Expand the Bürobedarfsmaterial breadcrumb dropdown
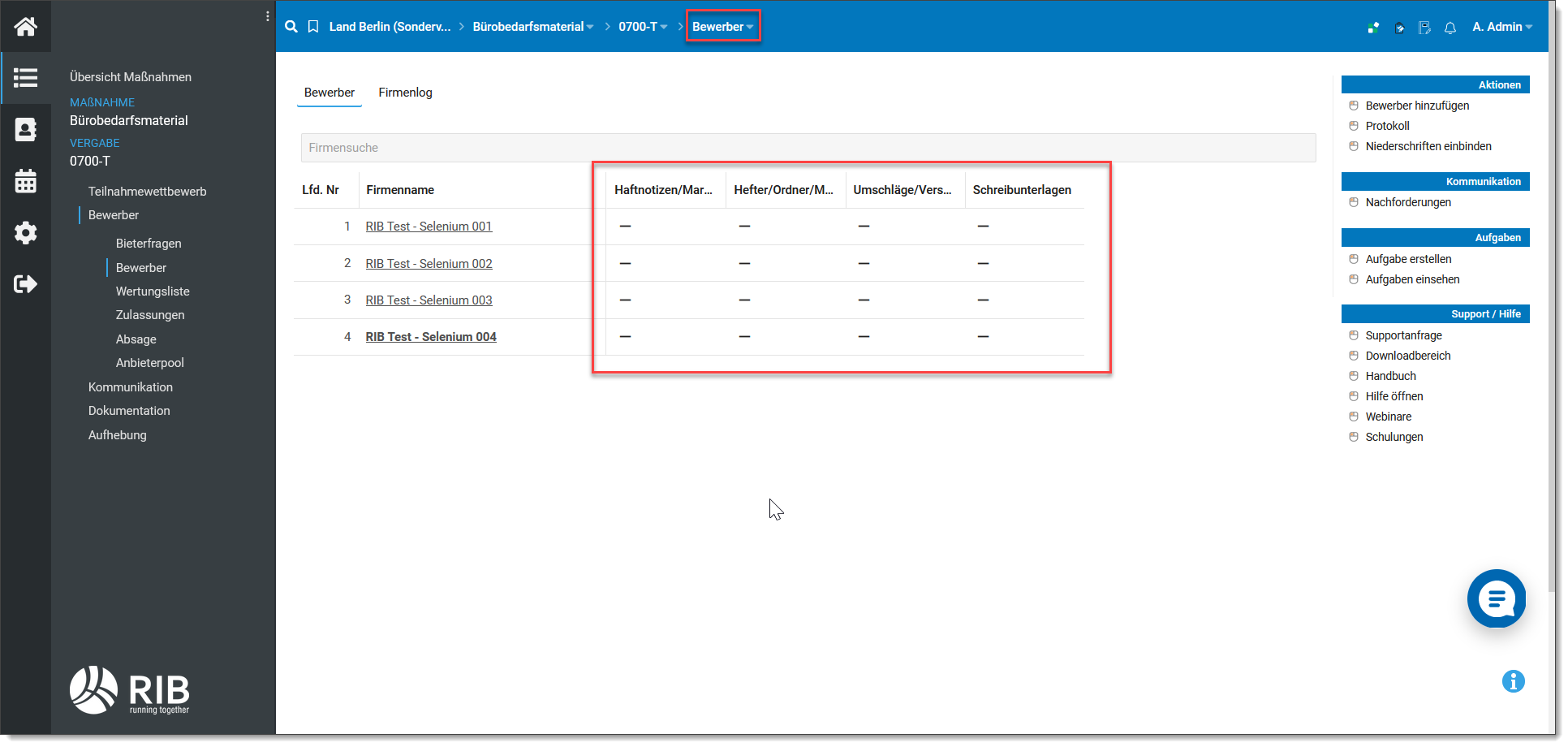1568x747 pixels. click(533, 27)
